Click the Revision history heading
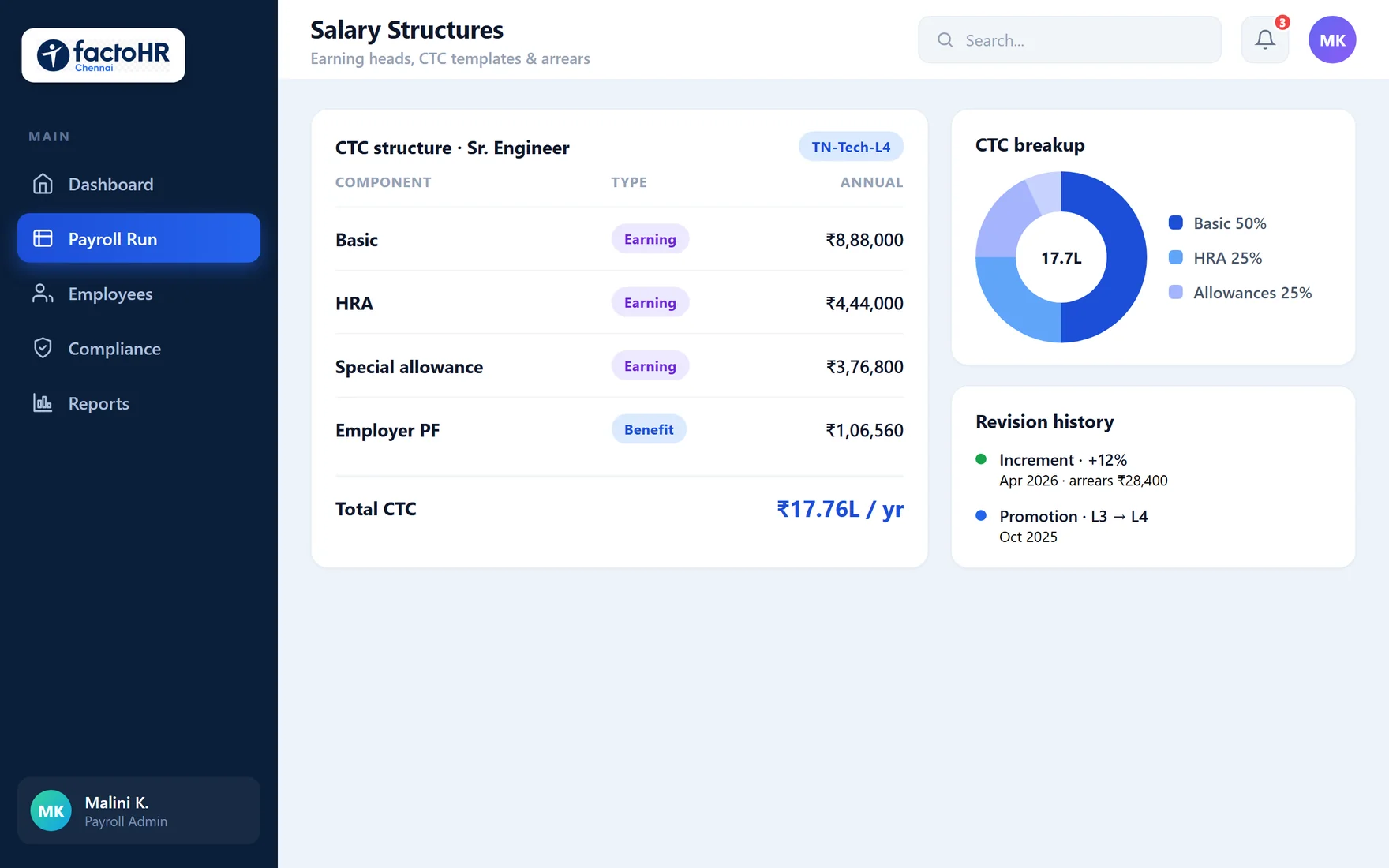1389x868 pixels. [x=1044, y=421]
